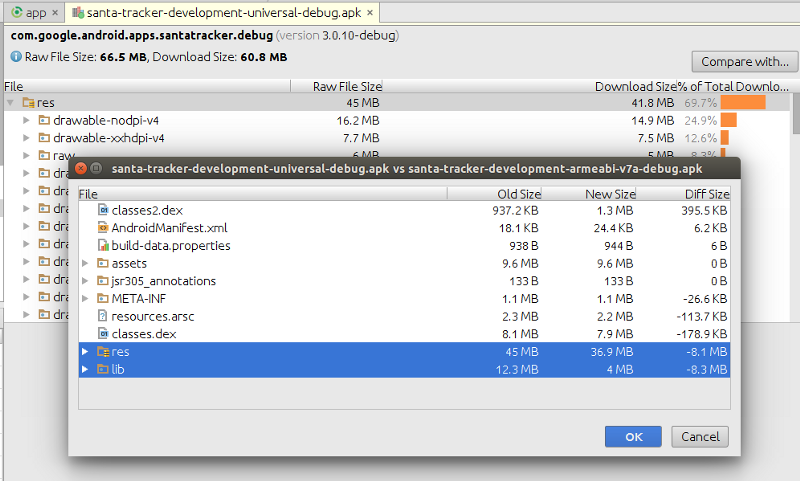800x481 pixels.
Task: Click res orange download percentage bar
Action: point(743,103)
